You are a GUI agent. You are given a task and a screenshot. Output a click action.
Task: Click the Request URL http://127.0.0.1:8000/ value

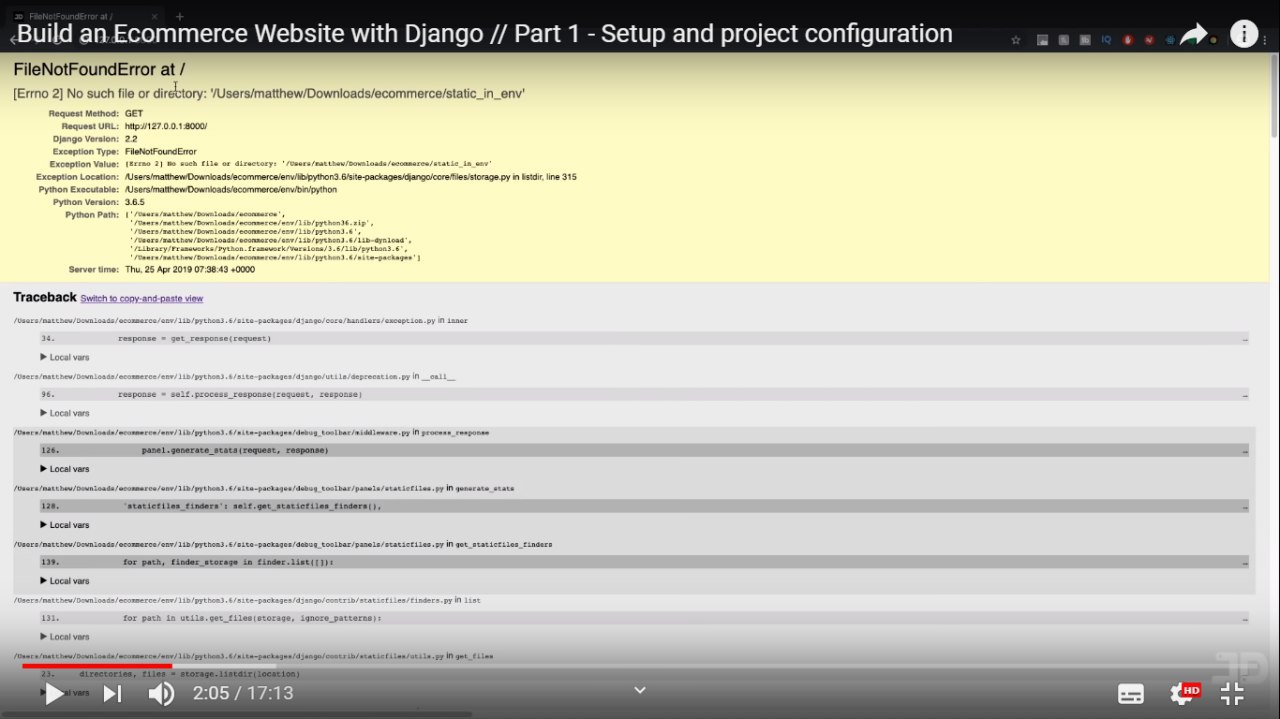(x=166, y=126)
